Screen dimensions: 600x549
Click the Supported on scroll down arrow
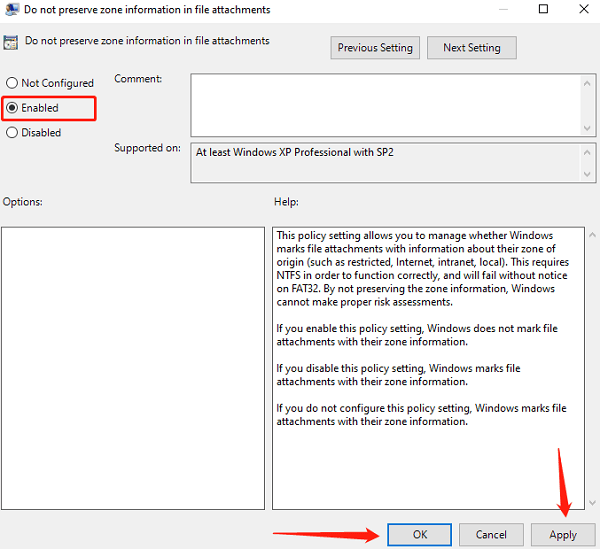tap(587, 174)
